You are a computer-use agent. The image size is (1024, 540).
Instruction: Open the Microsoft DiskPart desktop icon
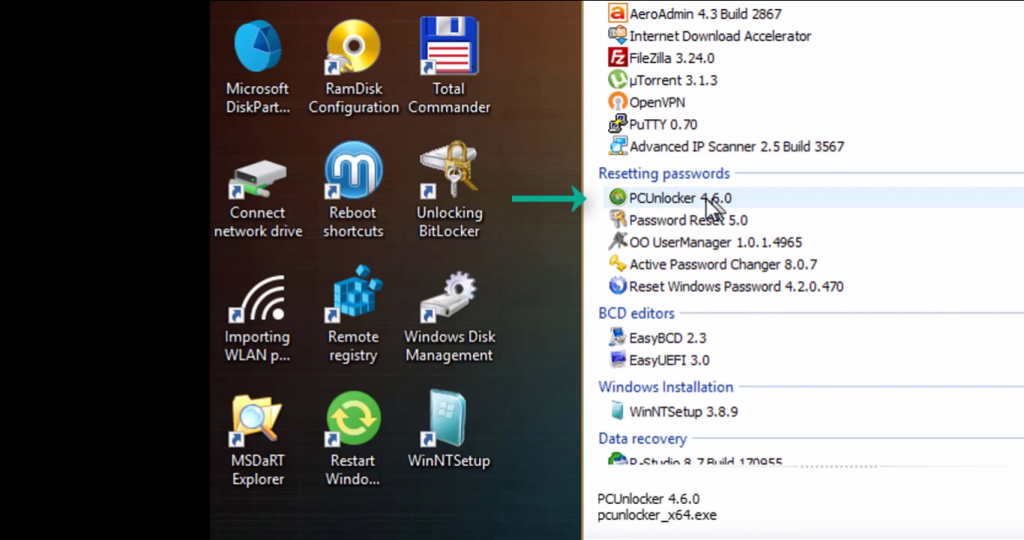click(257, 47)
